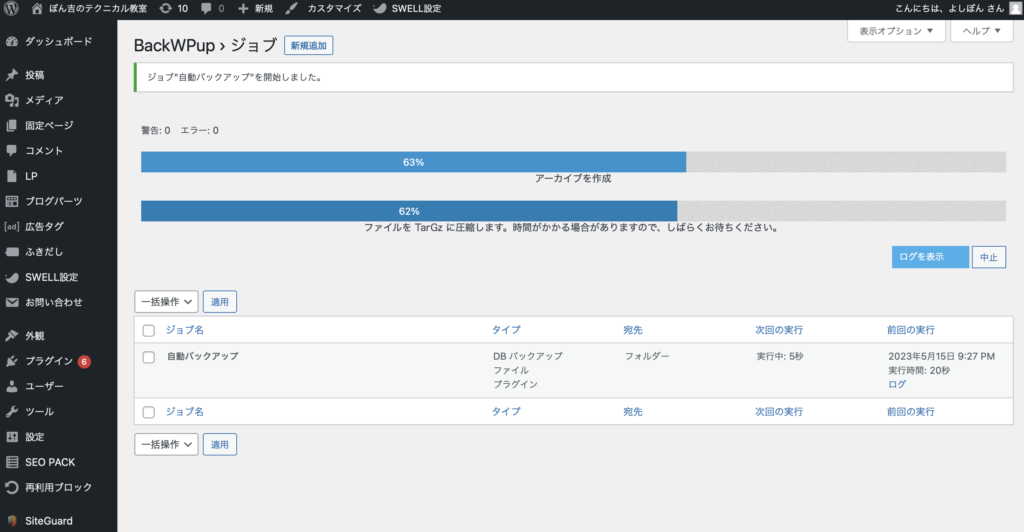This screenshot has height=532, width=1024.
Task: Tick the select-all checkbox in table footer
Action: coord(149,412)
